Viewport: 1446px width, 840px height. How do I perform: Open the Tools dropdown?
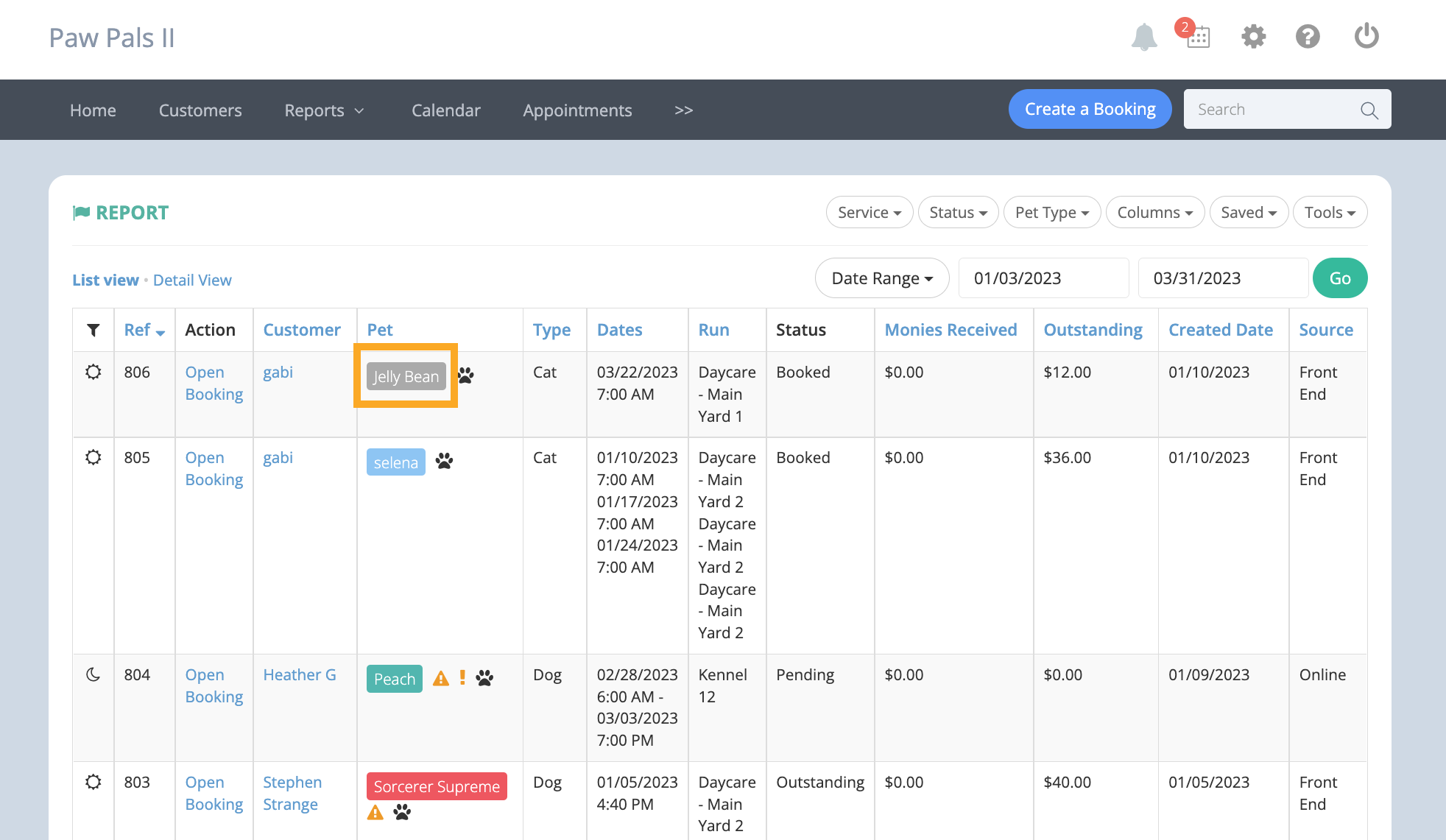(1330, 212)
